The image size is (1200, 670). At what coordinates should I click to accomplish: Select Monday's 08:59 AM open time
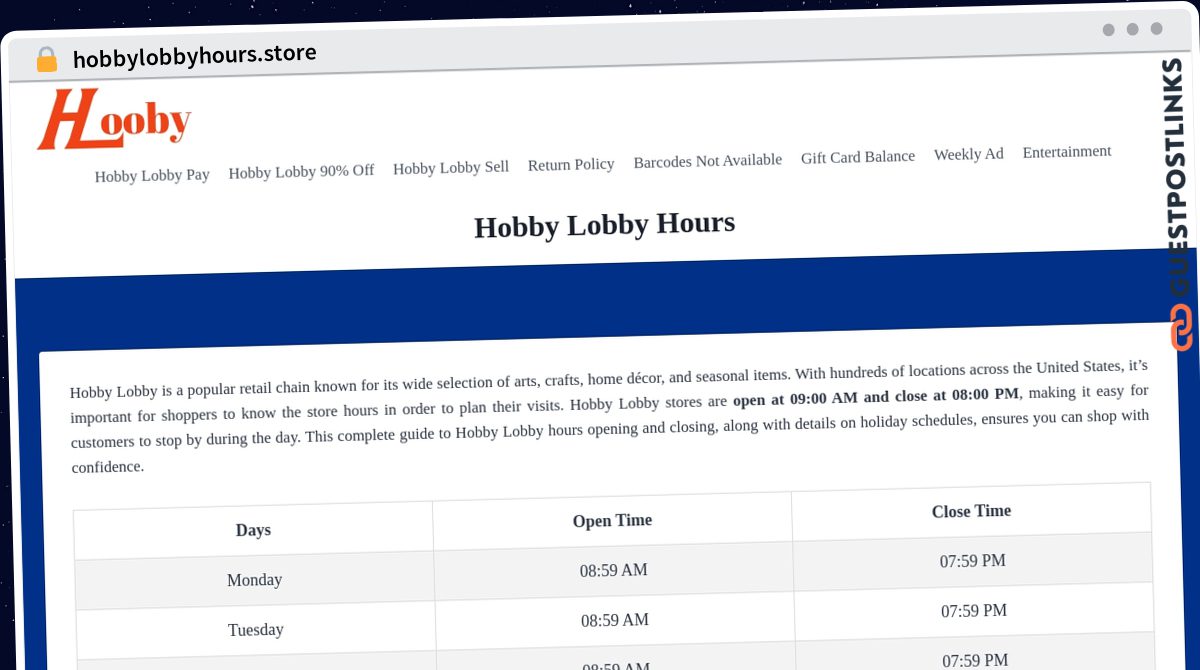tap(613, 571)
